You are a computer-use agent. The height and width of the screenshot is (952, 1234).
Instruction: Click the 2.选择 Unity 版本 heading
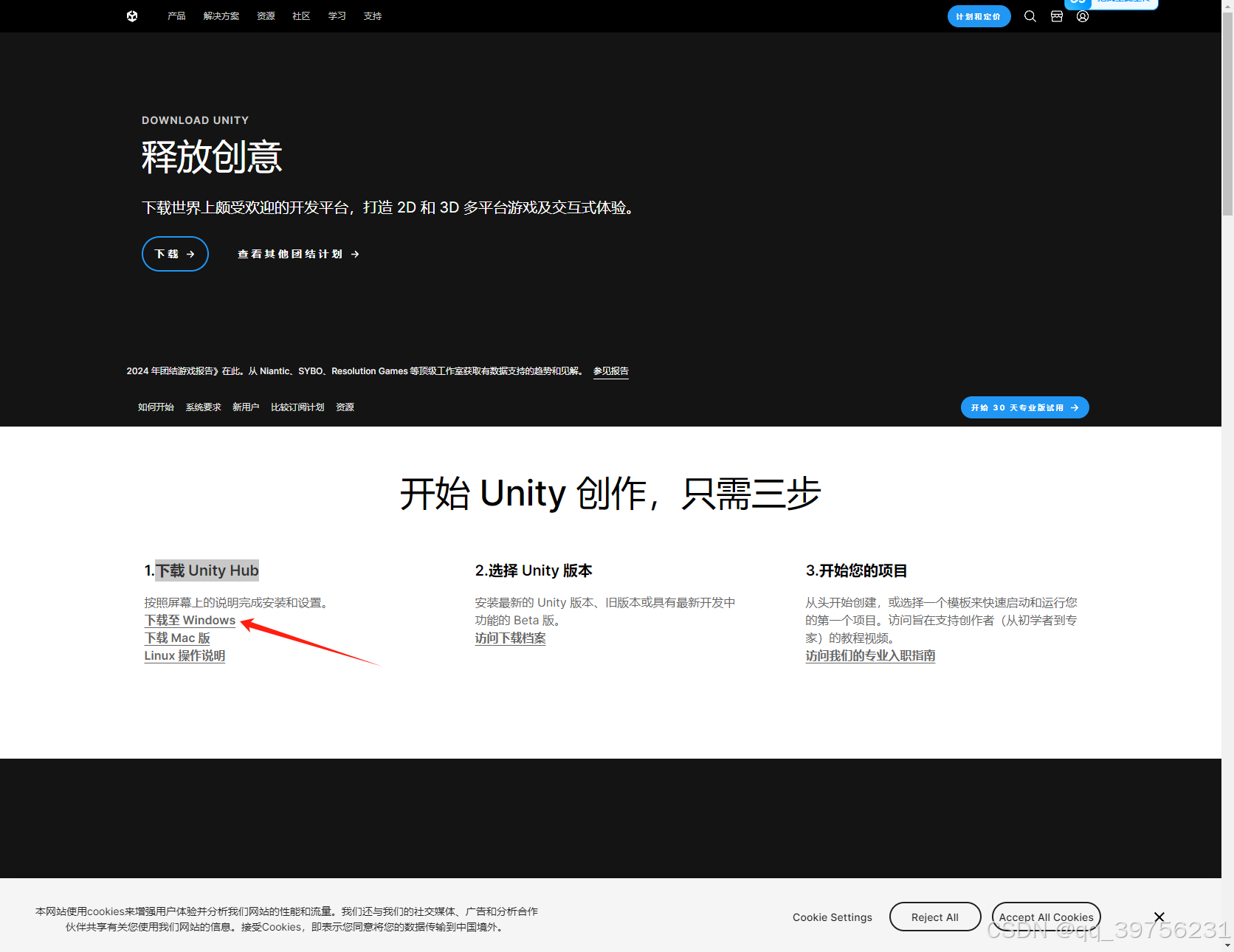tap(534, 570)
